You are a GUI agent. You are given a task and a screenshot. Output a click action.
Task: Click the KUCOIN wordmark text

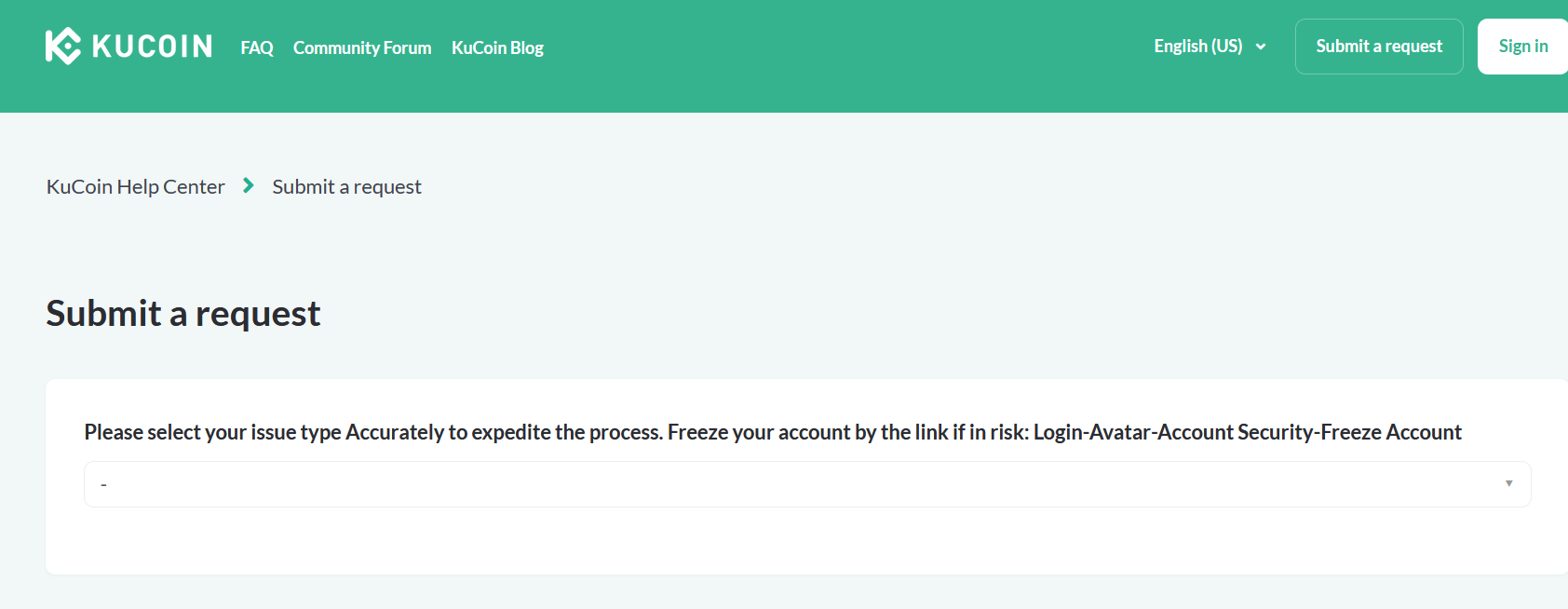tap(153, 47)
